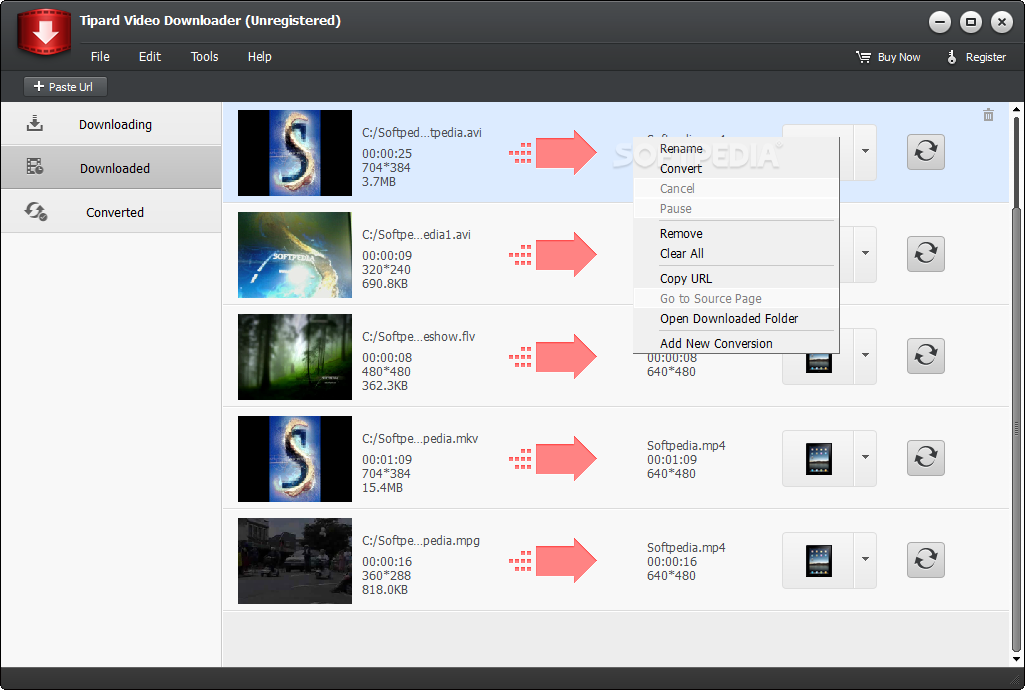Viewport: 1025px width, 690px height.
Task: Choose Clear All in context menu
Action: pyautogui.click(x=736, y=254)
